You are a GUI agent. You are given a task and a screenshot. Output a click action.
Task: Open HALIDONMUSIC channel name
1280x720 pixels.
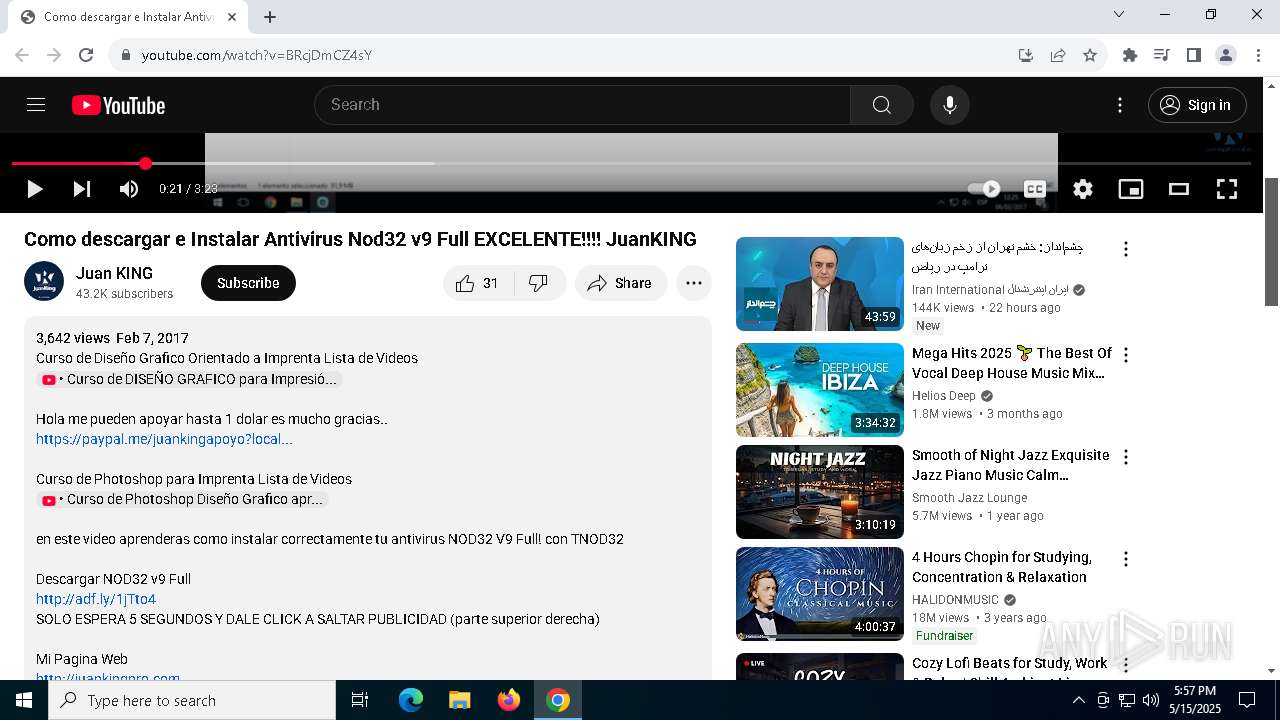click(x=955, y=599)
